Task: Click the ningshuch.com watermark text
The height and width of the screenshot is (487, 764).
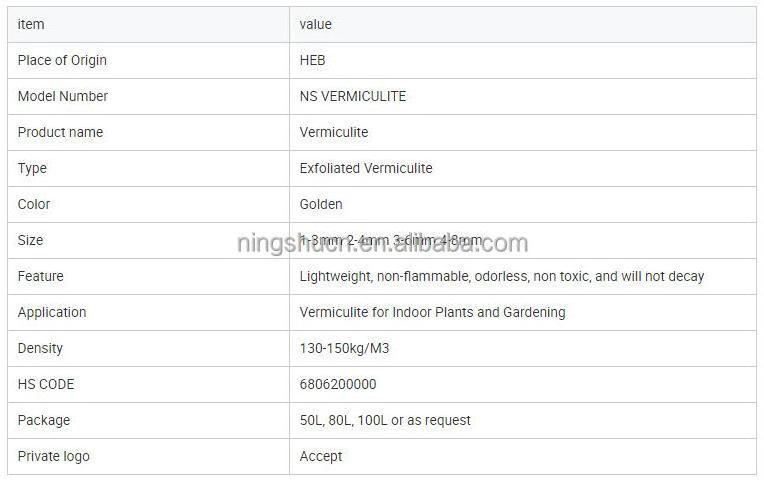Action: tap(382, 243)
